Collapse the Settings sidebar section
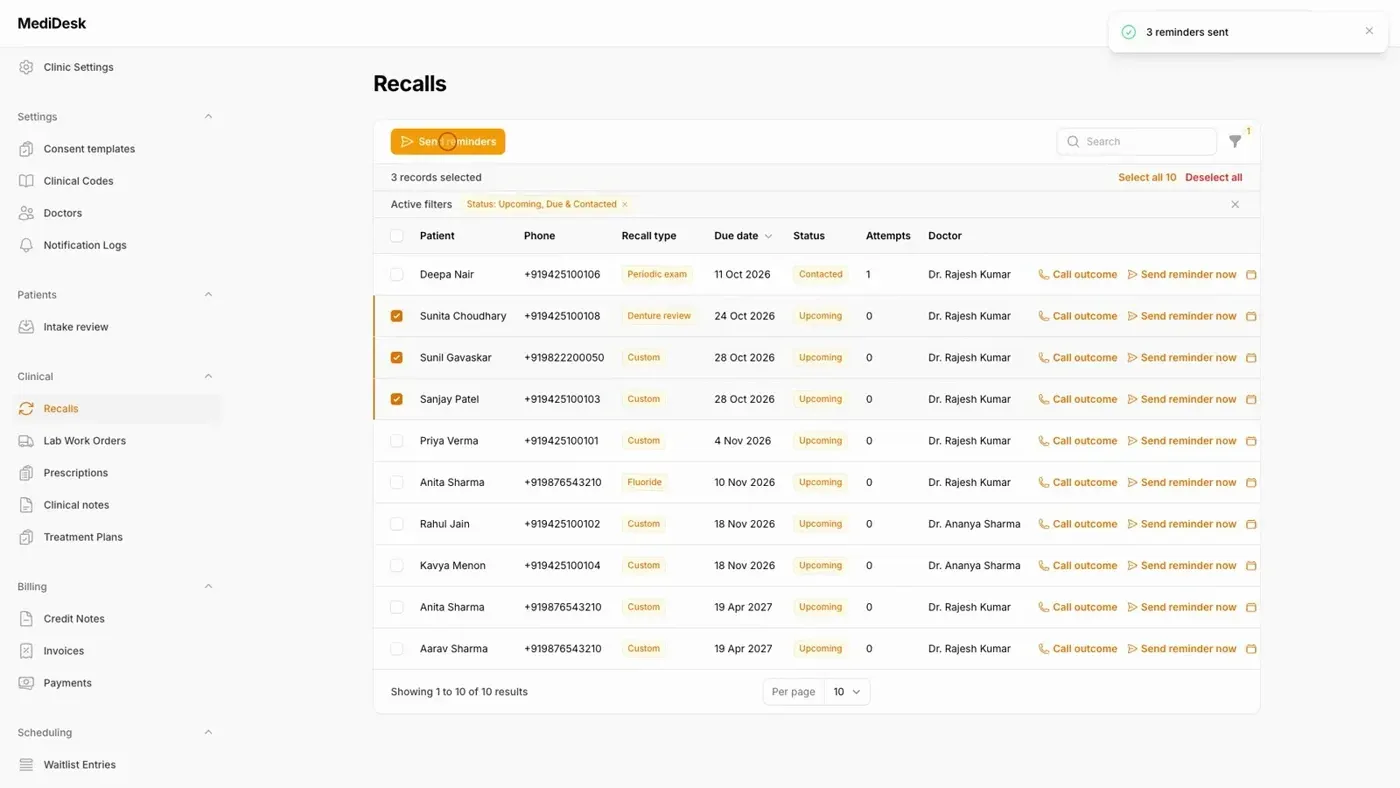Image resolution: width=1400 pixels, height=788 pixels. 208,117
